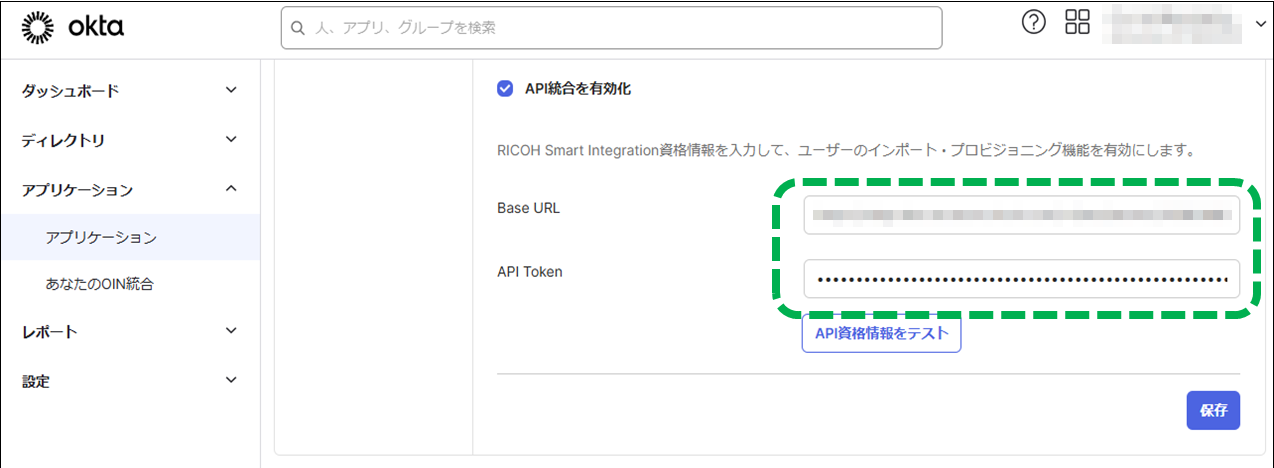1274x468 pixels.
Task: Expand the 設定 menu chevron
Action: (x=231, y=380)
